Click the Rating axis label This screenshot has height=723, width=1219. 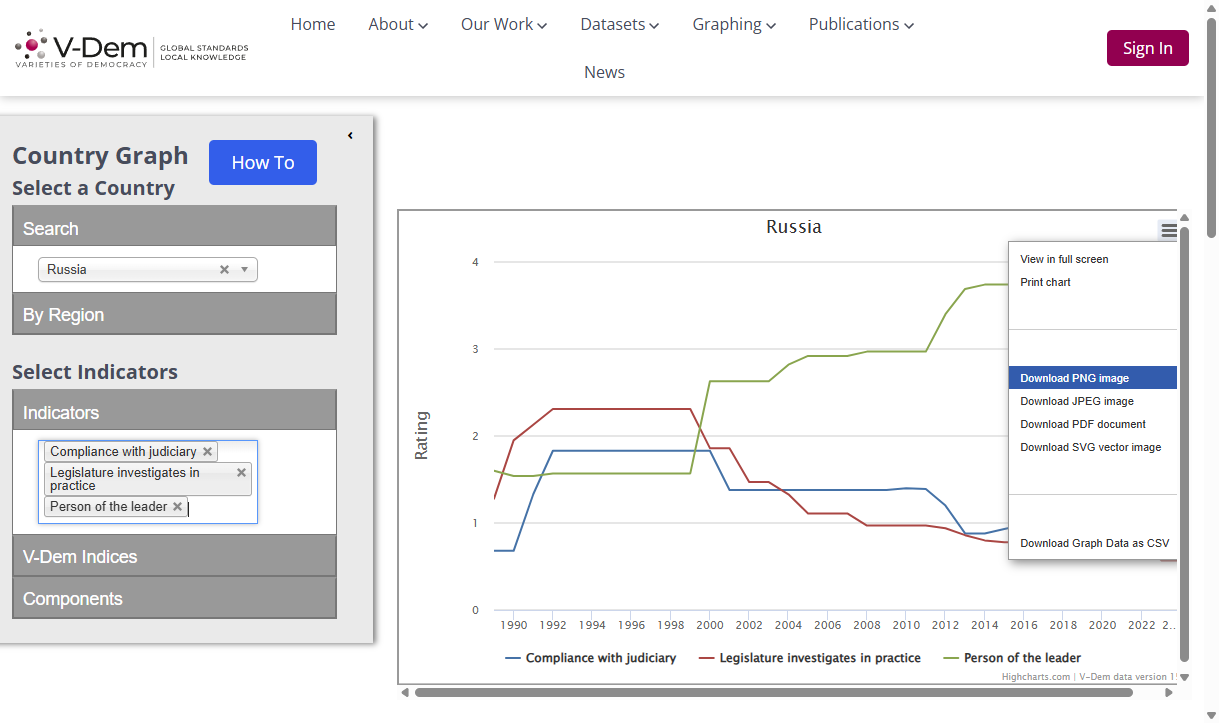point(421,435)
